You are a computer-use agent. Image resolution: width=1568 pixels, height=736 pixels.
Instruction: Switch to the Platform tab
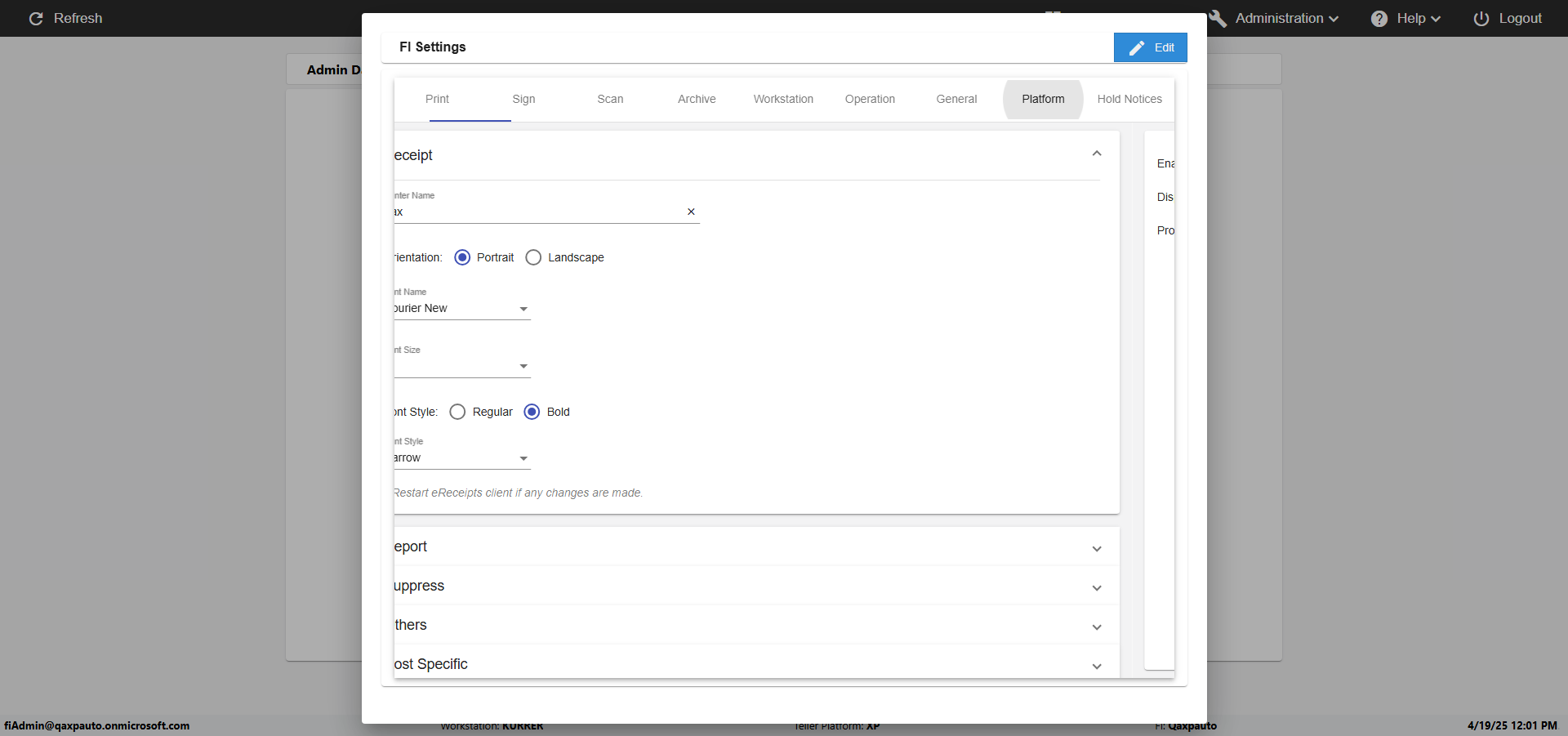(x=1043, y=99)
